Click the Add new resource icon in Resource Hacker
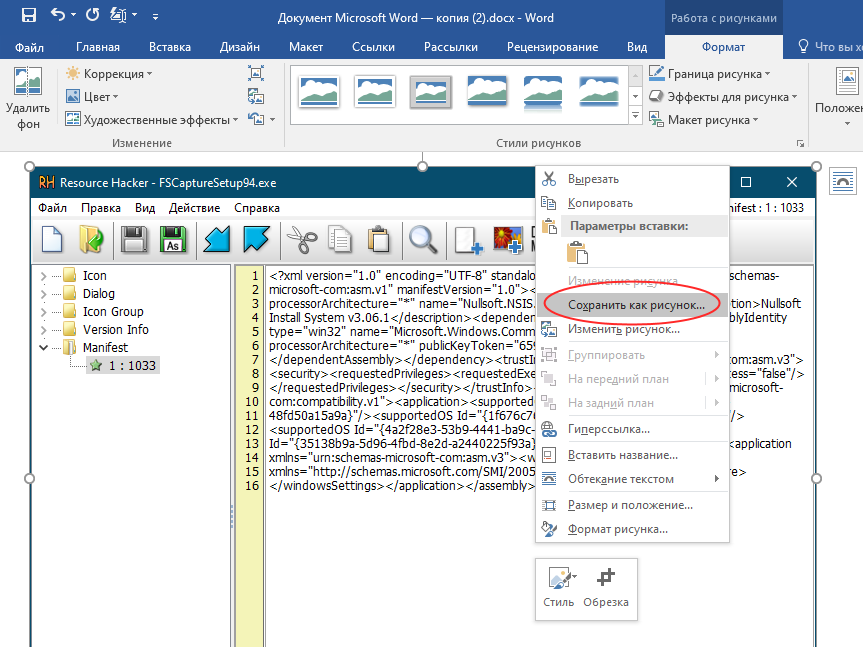 tap(468, 241)
